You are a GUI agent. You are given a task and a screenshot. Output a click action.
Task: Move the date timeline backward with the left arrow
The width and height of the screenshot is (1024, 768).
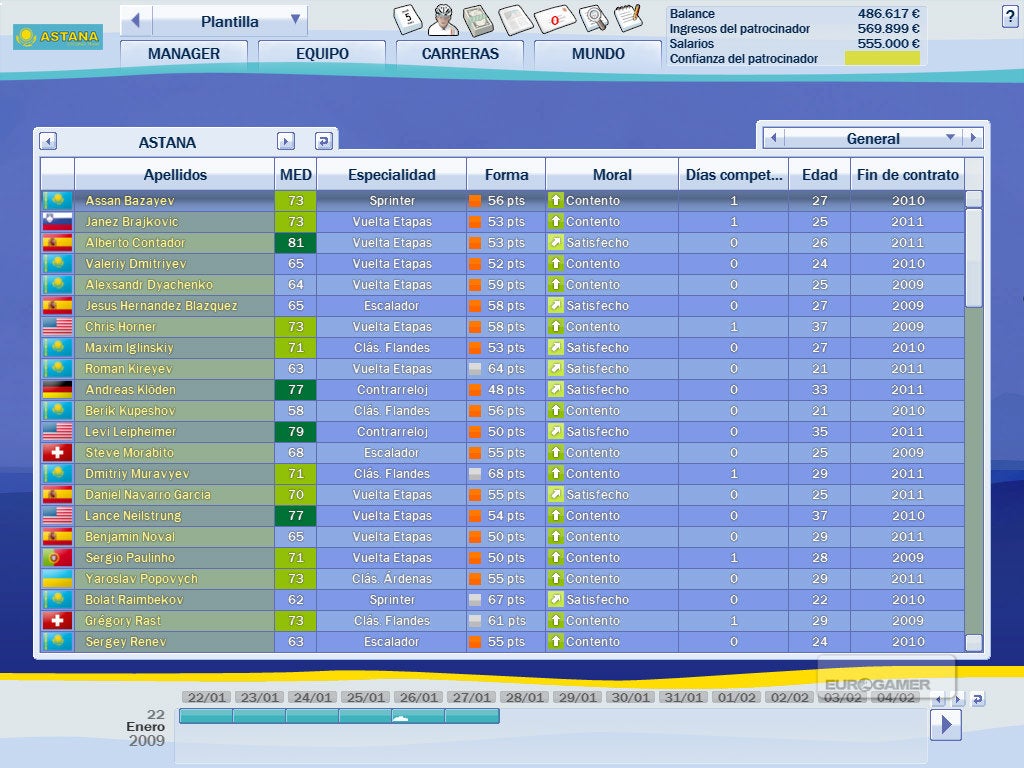(938, 699)
